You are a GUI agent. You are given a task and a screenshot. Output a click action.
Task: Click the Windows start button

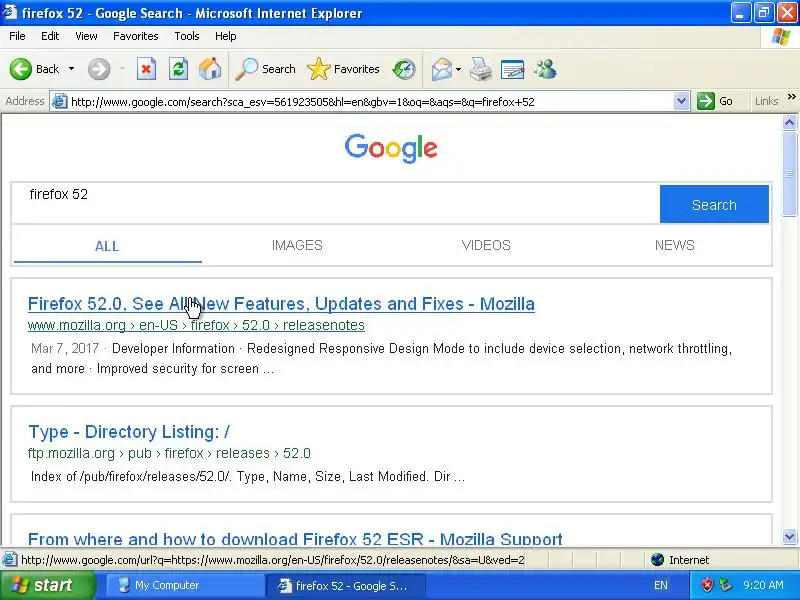click(48, 585)
